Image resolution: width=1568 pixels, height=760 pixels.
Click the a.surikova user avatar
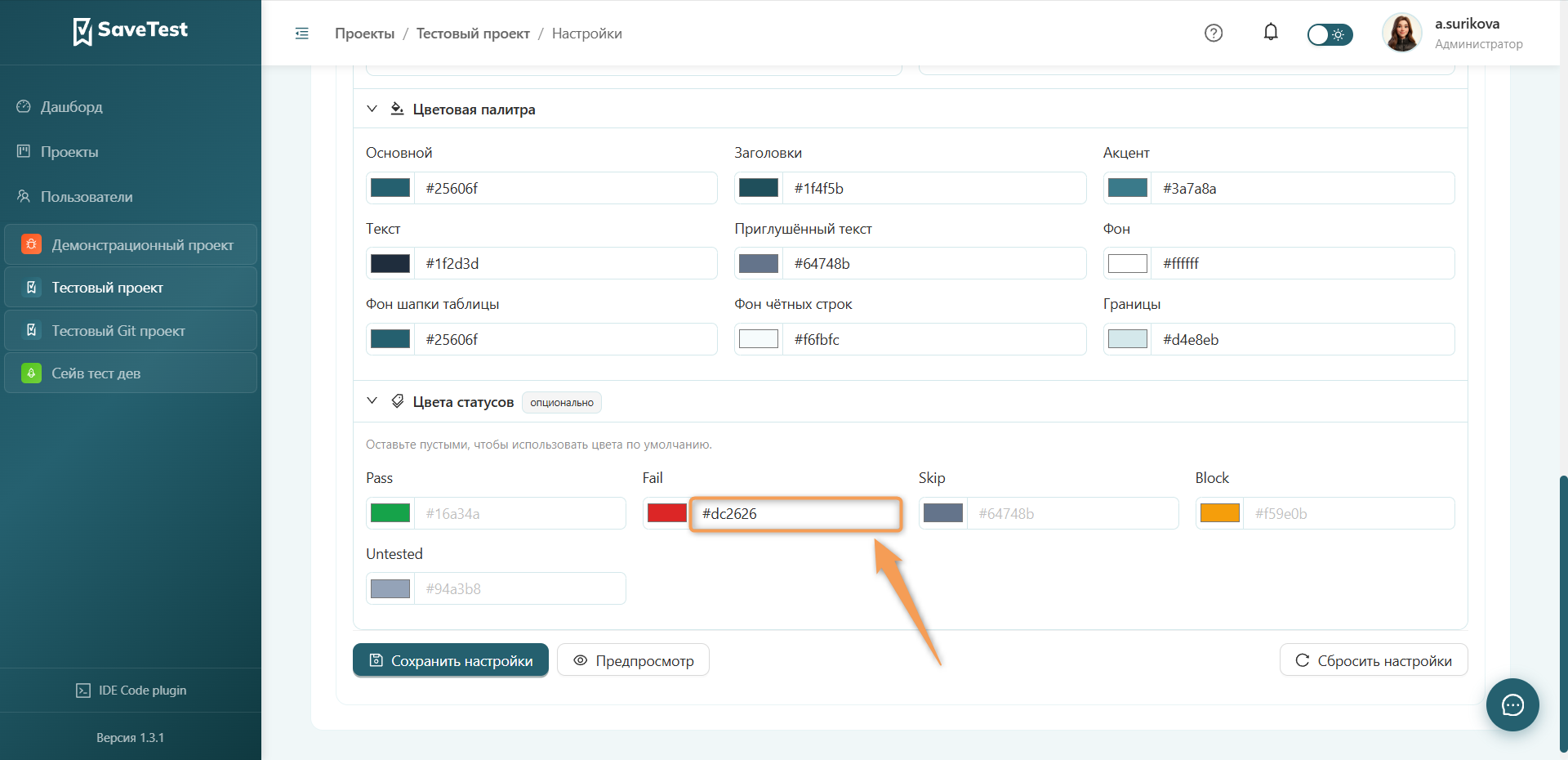[x=1402, y=33]
